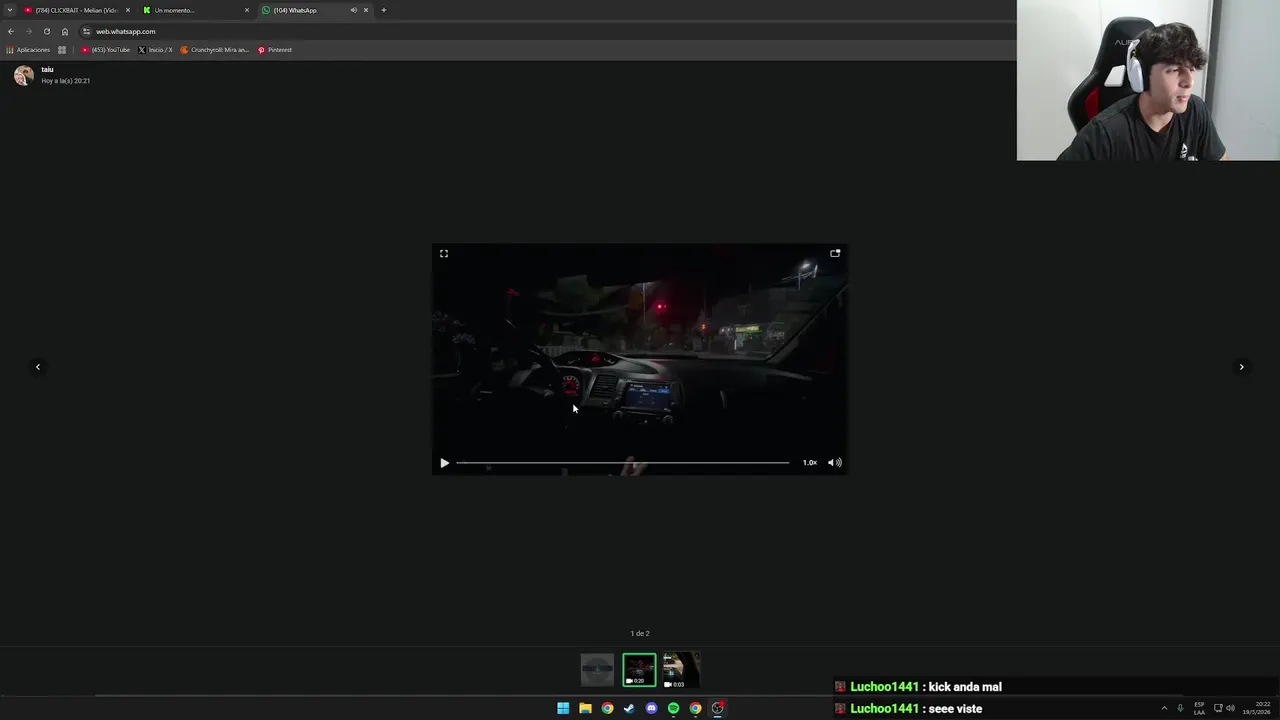This screenshot has width=1280, height=720.
Task: Open YouTube bookmark
Action: (106, 50)
